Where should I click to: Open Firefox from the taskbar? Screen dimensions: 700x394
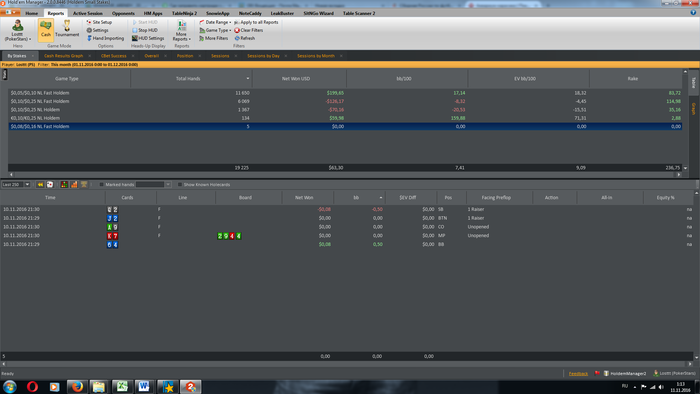[77, 386]
